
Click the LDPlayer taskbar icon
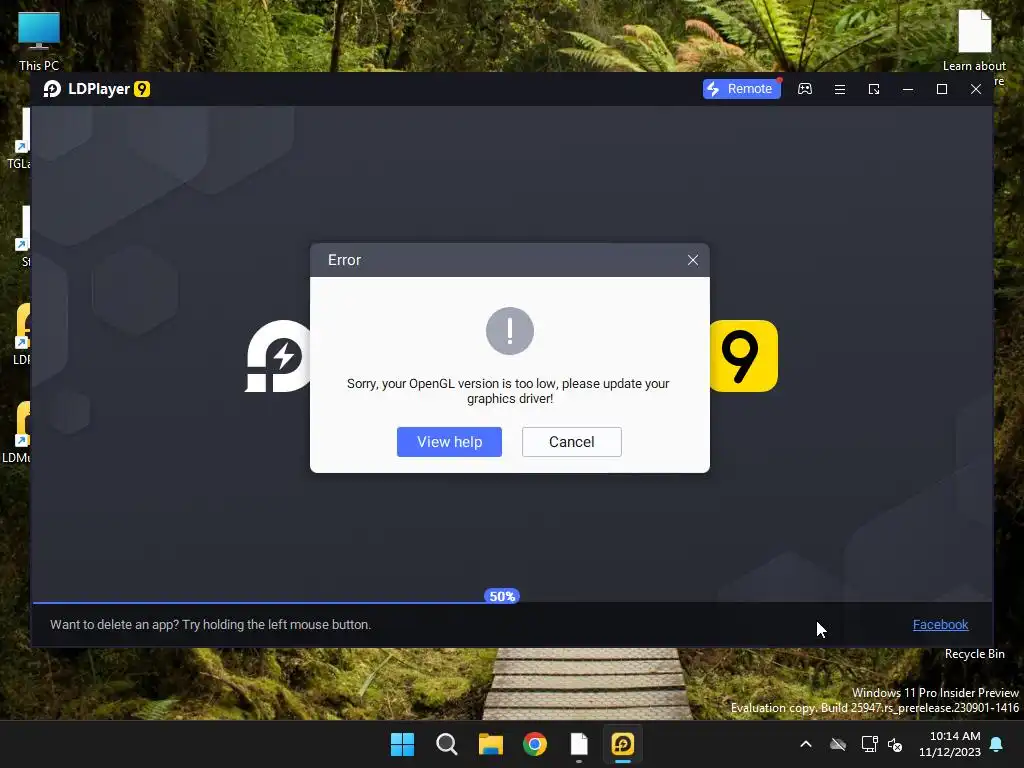(623, 744)
